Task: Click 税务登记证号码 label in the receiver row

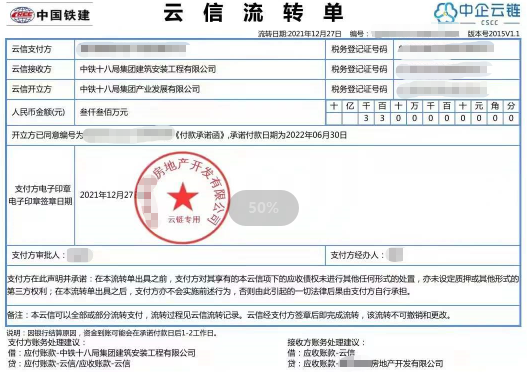Action: click(359, 69)
